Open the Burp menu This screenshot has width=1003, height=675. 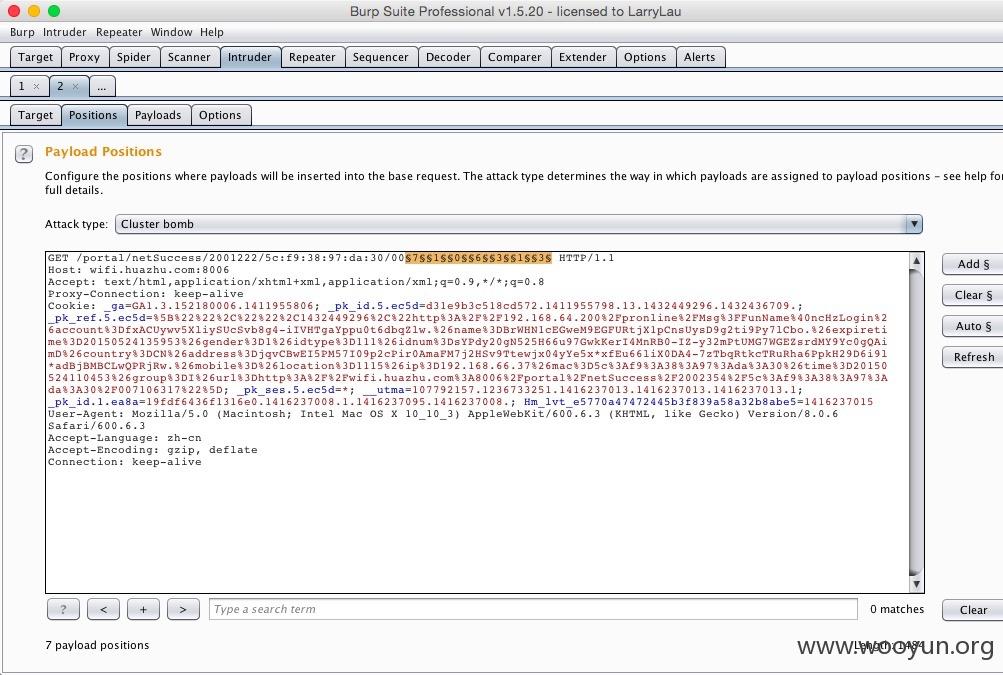tap(22, 32)
